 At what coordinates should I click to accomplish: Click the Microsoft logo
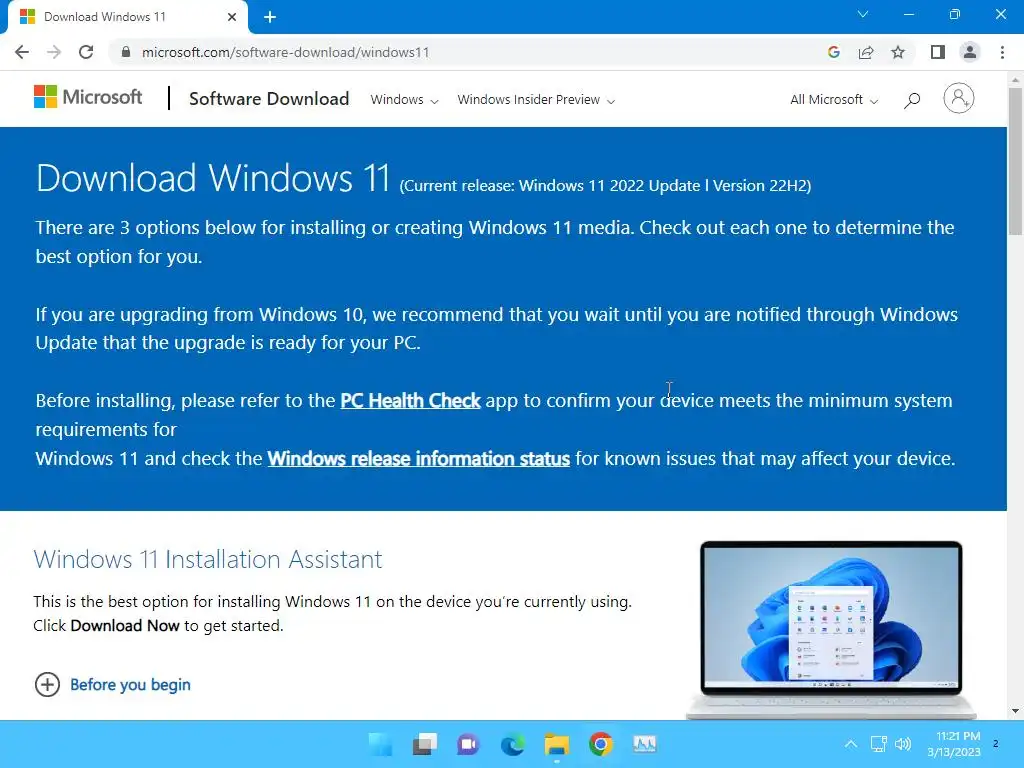[88, 98]
